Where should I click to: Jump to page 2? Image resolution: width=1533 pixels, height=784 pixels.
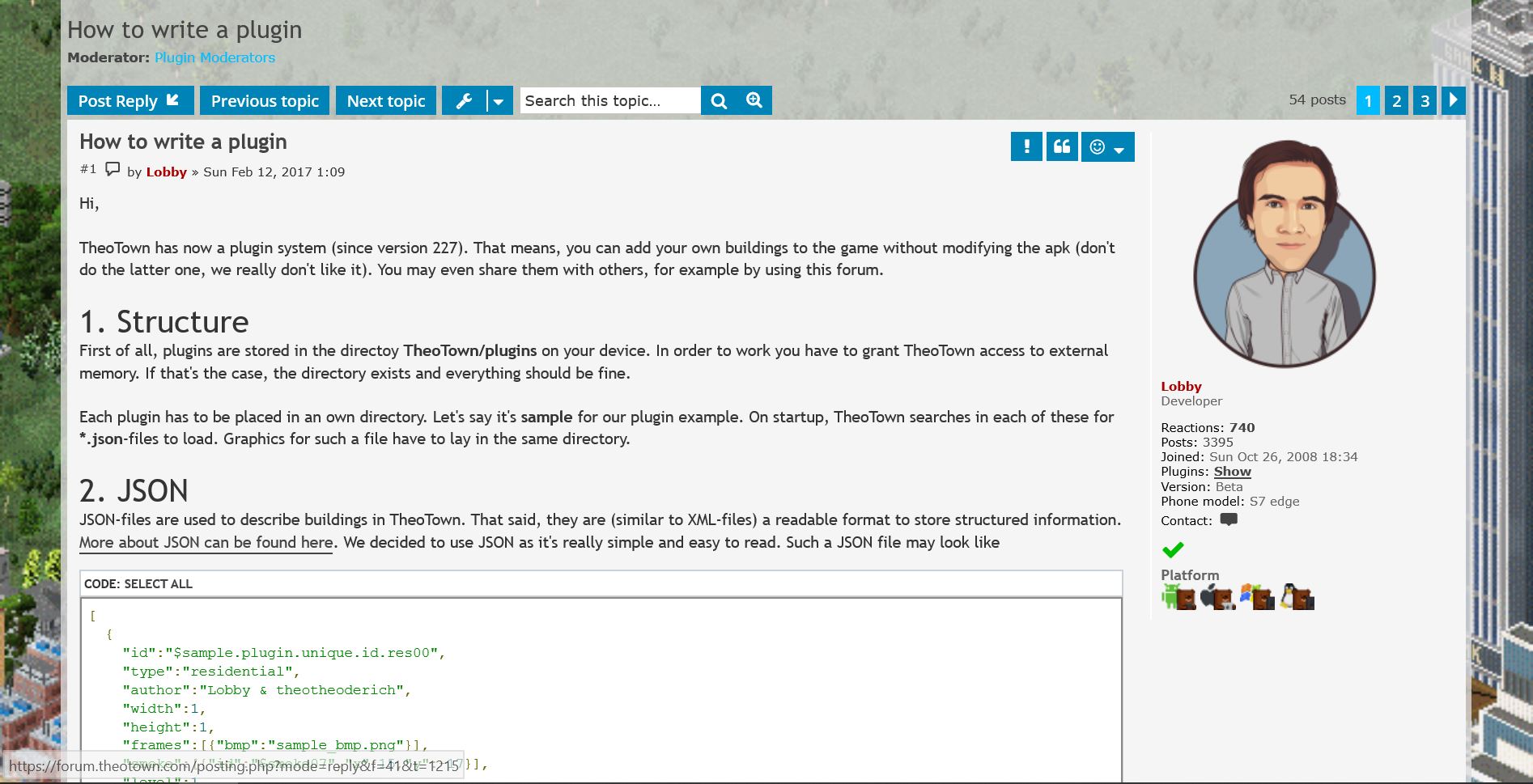click(x=1396, y=100)
